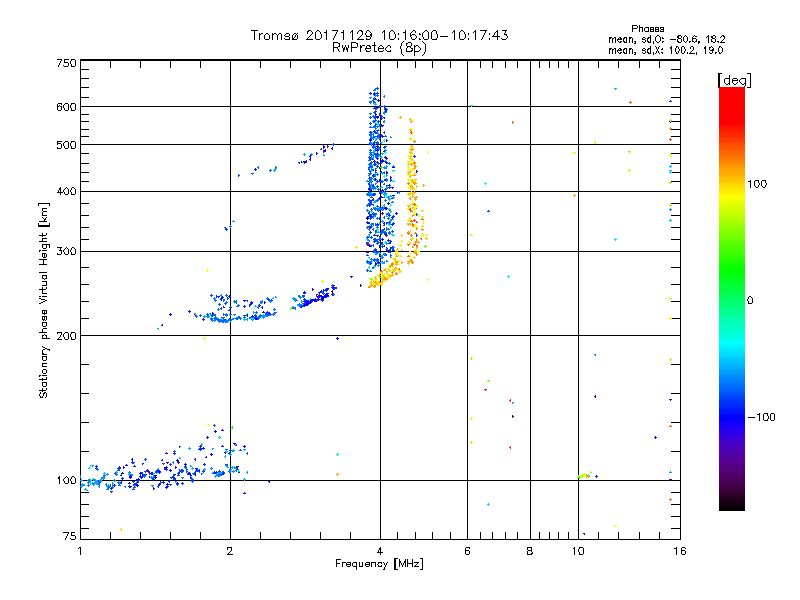This screenshot has width=800, height=600.
Task: Click the colorbar '100' tick label
Action: coord(757,184)
